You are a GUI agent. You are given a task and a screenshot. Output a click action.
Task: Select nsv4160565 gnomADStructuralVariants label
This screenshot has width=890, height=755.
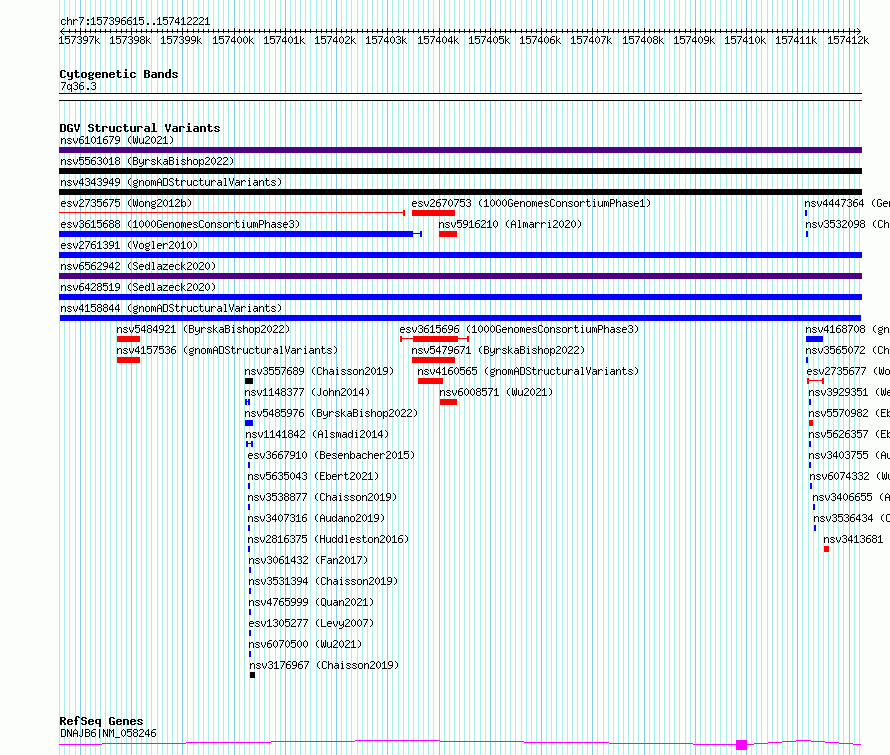528,371
